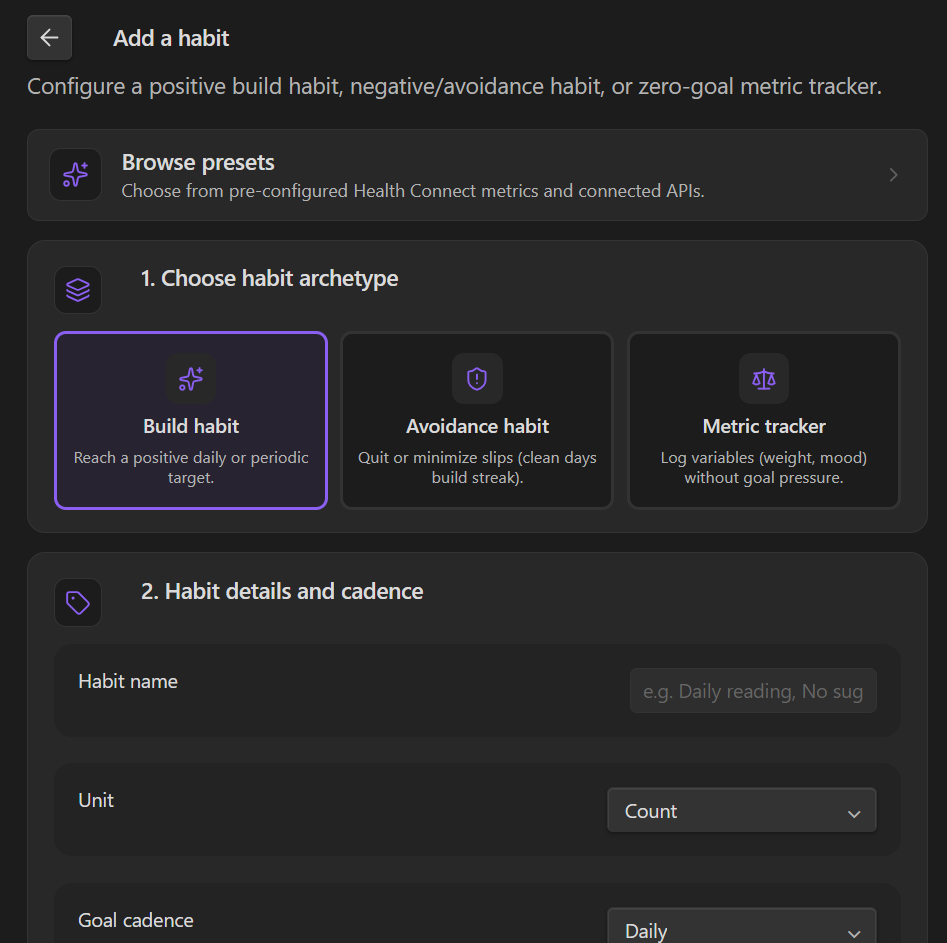The image size is (947, 943).
Task: Select the Metric tracker archetype card
Action: pyautogui.click(x=764, y=420)
